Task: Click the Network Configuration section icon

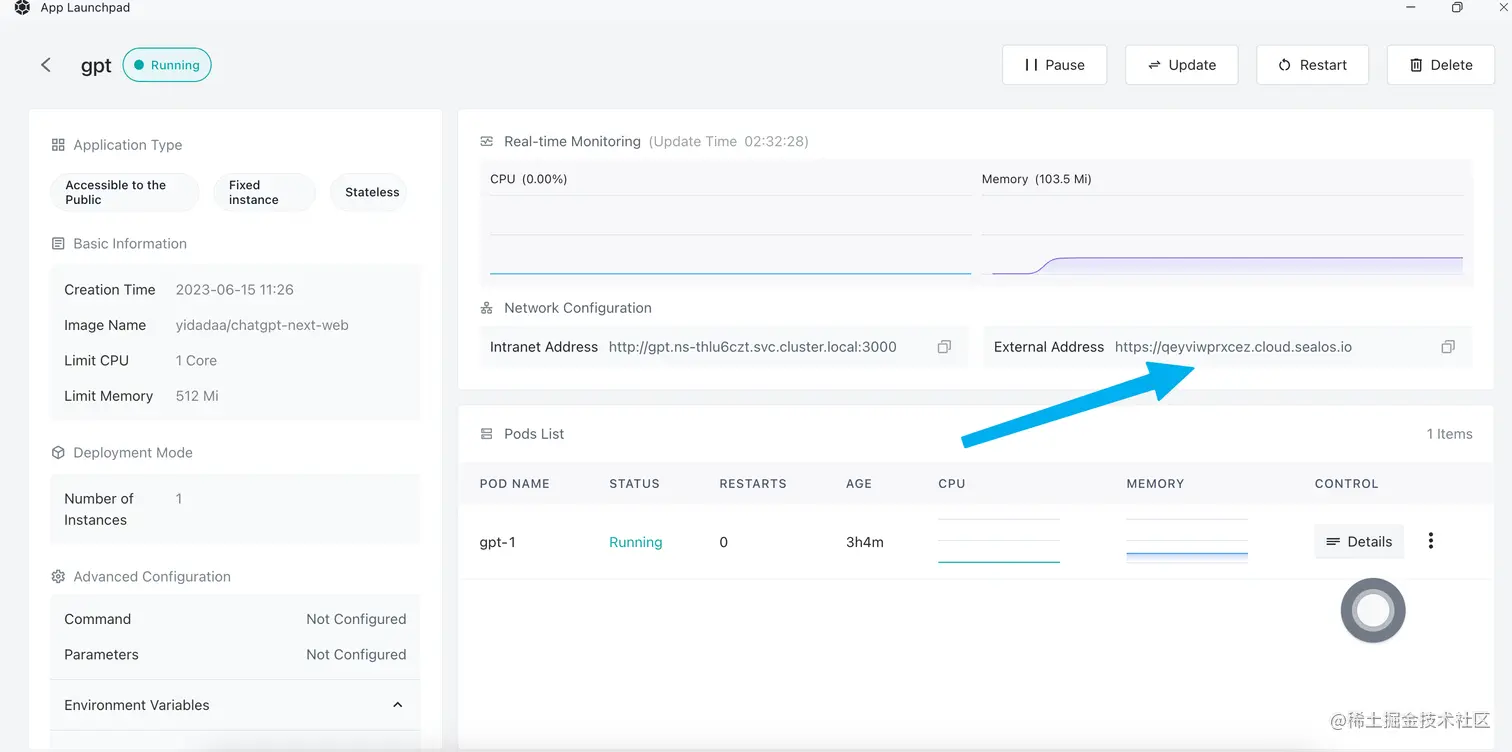Action: tap(487, 308)
